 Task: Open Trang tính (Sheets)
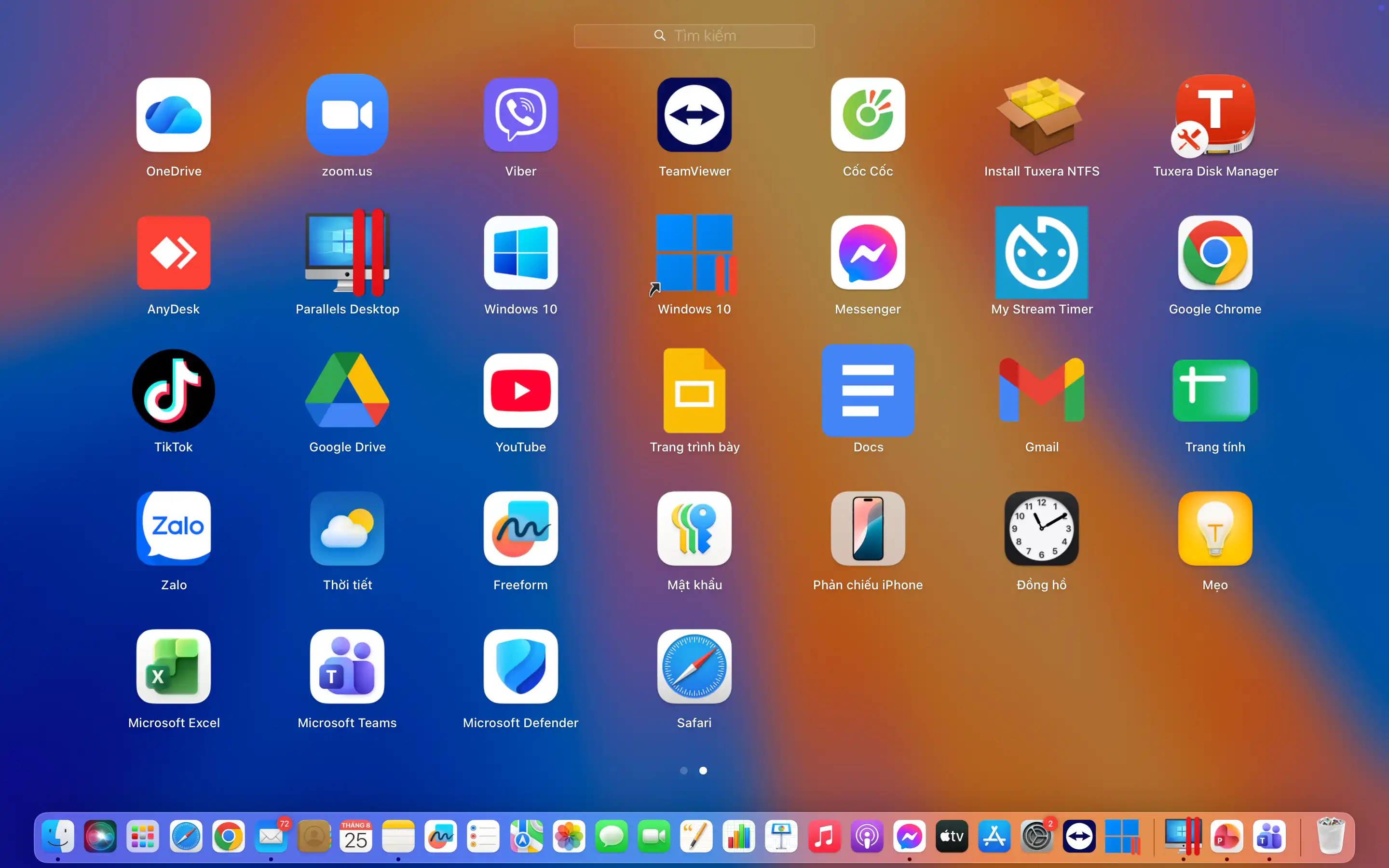tap(1215, 391)
